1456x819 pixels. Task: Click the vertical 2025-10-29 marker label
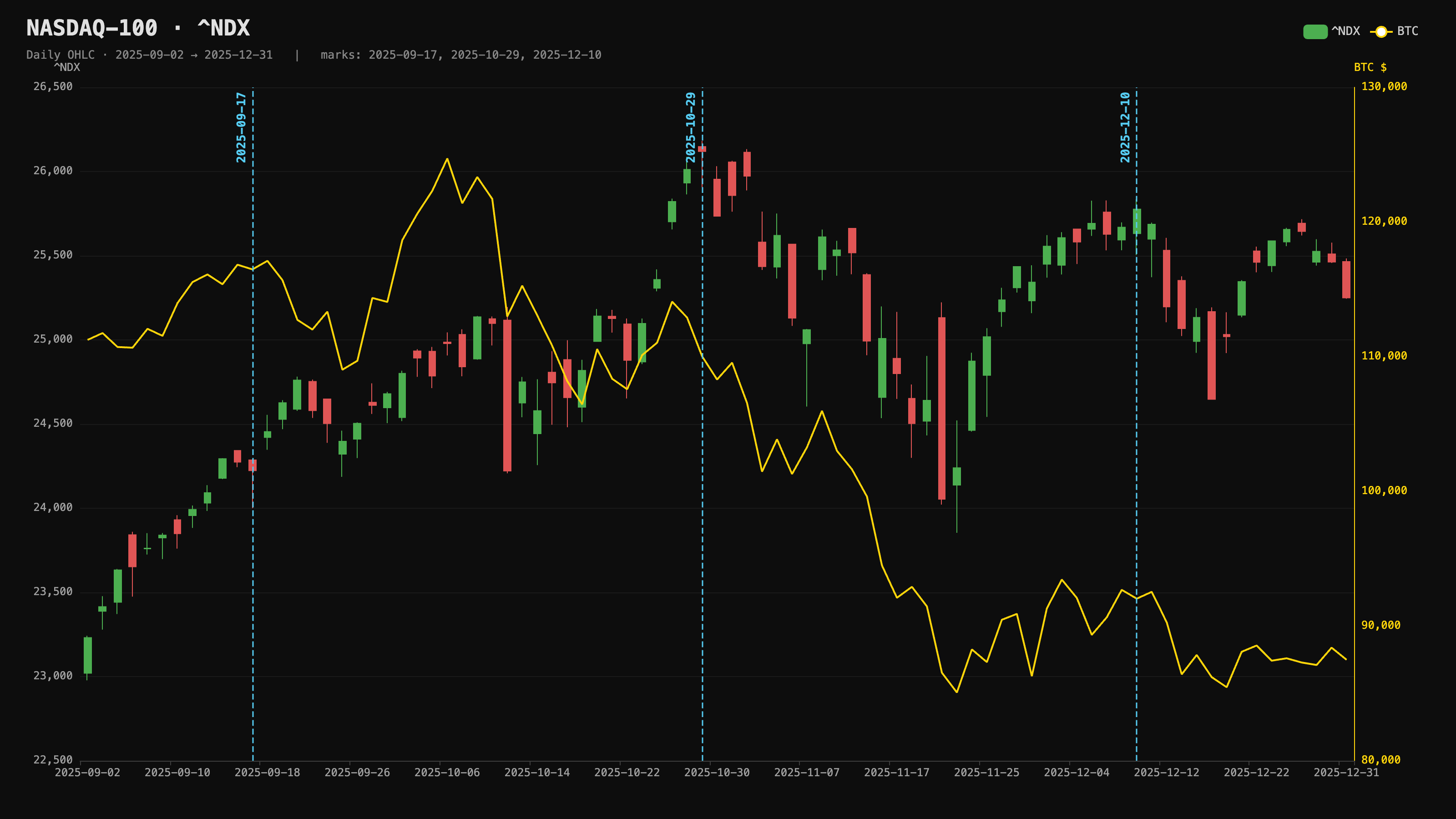click(691, 128)
